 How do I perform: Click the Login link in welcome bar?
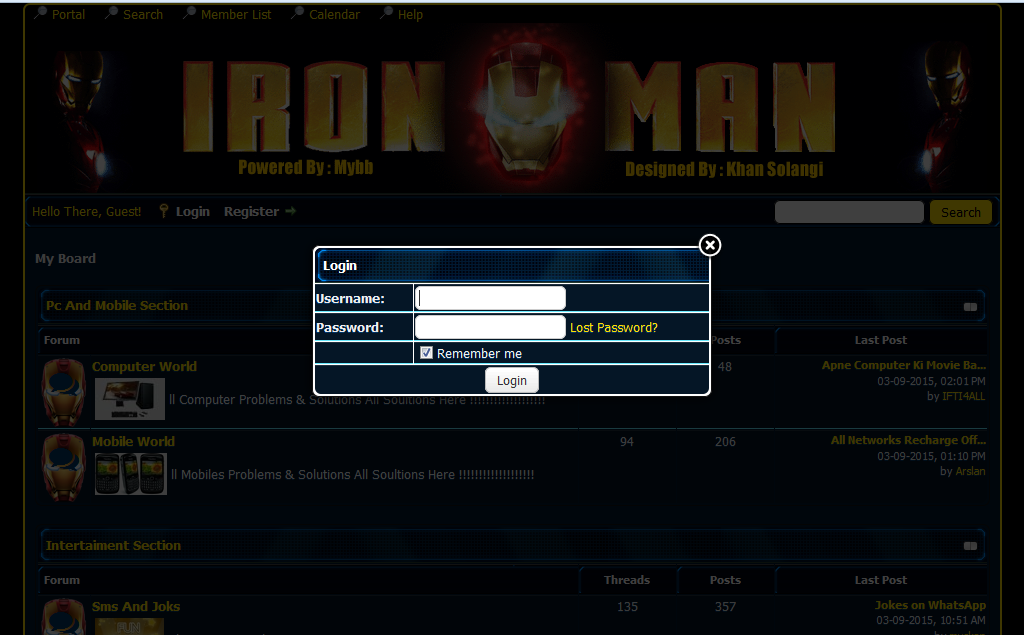(193, 211)
